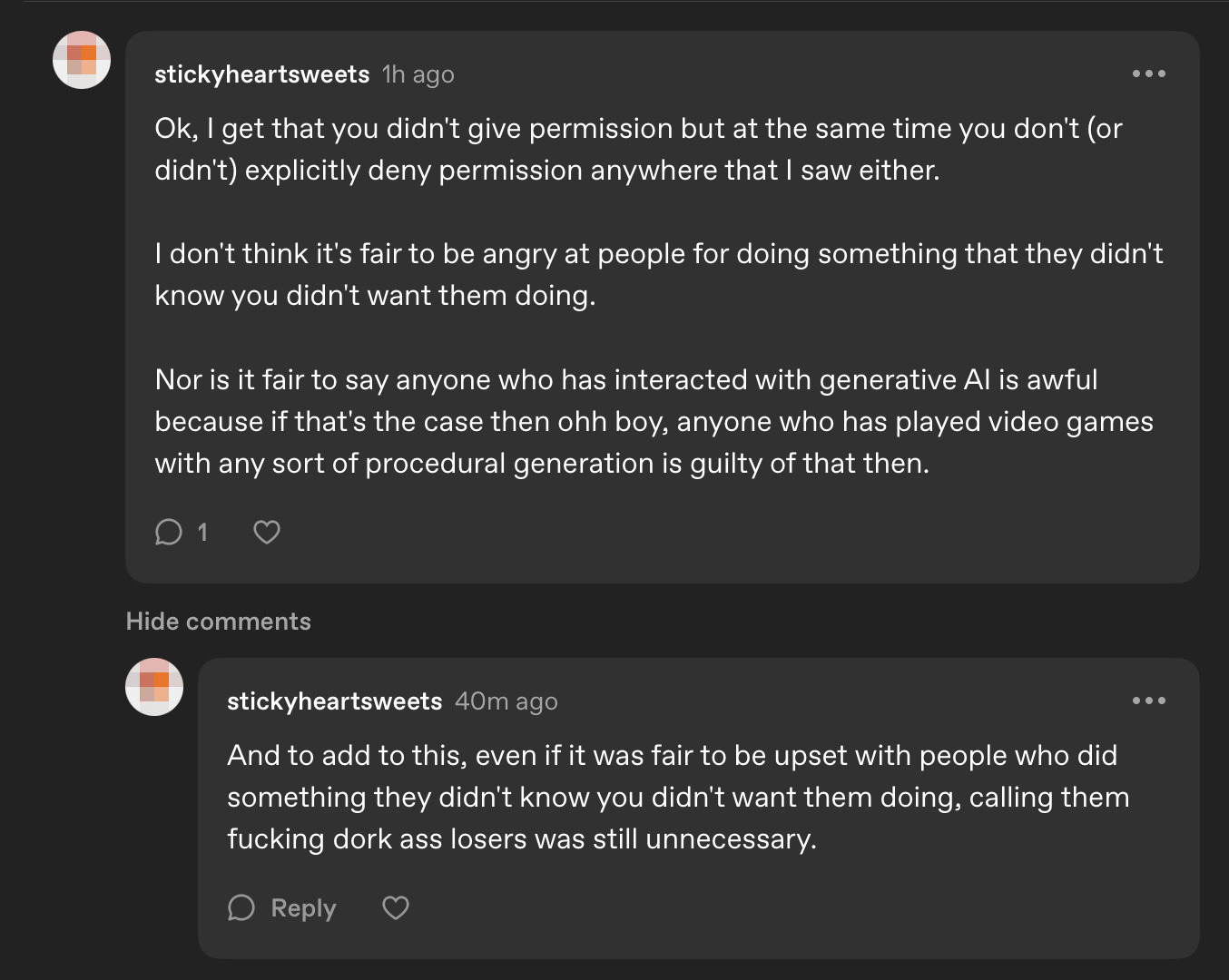Screen dimensions: 1229x980
Task: Click the line ending "guilty of that then."
Action: click(542, 464)
